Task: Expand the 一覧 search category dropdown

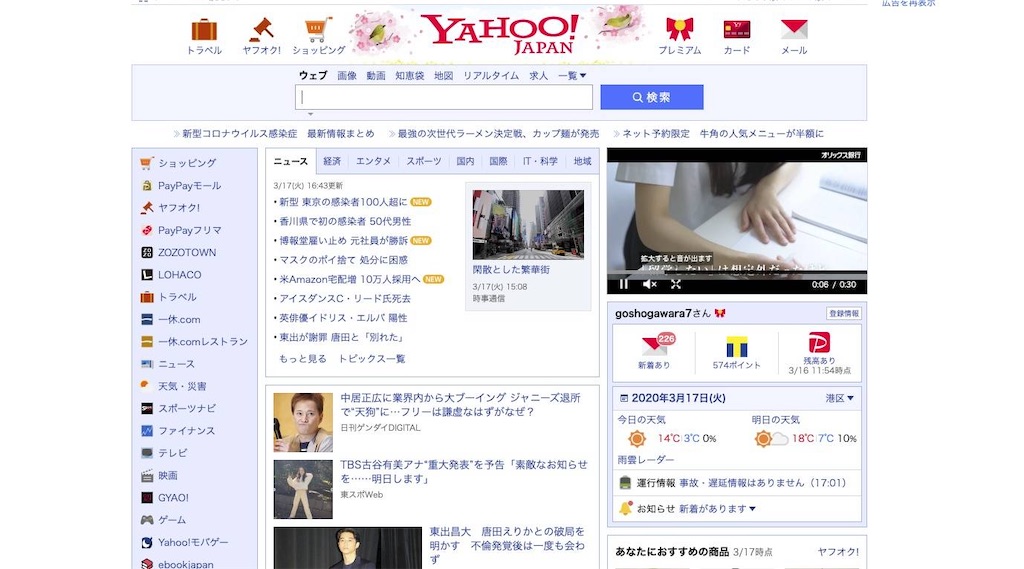Action: click(572, 76)
